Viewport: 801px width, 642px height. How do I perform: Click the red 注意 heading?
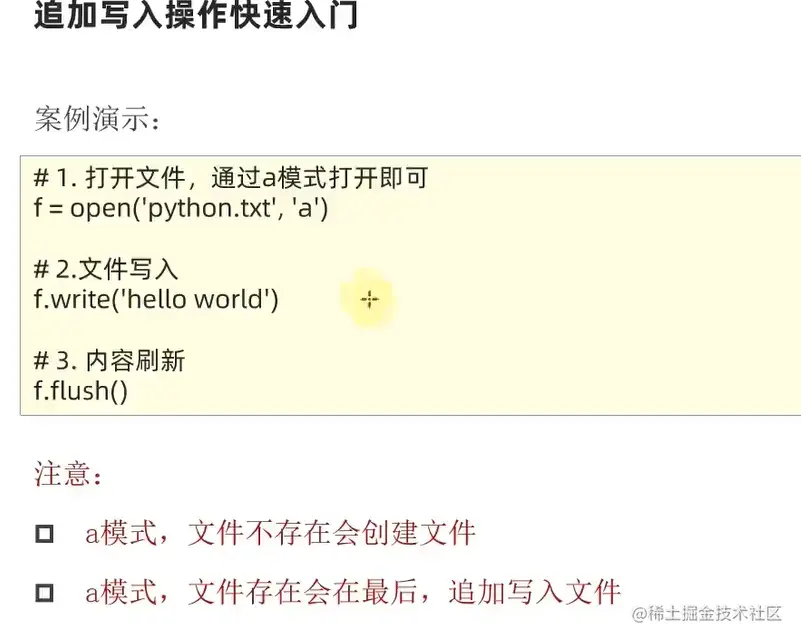[x=68, y=474]
